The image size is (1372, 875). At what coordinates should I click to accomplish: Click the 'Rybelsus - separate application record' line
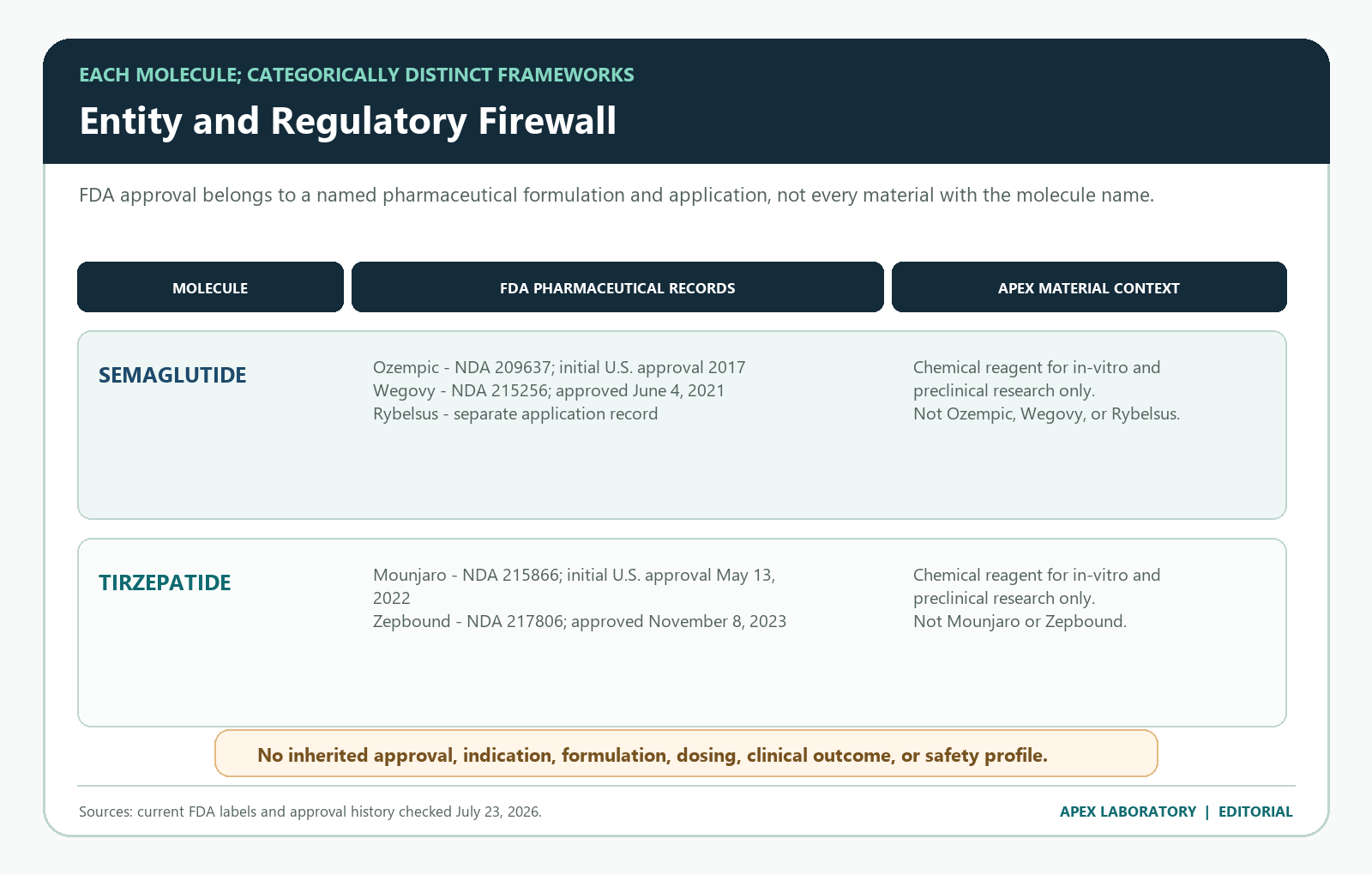click(515, 413)
